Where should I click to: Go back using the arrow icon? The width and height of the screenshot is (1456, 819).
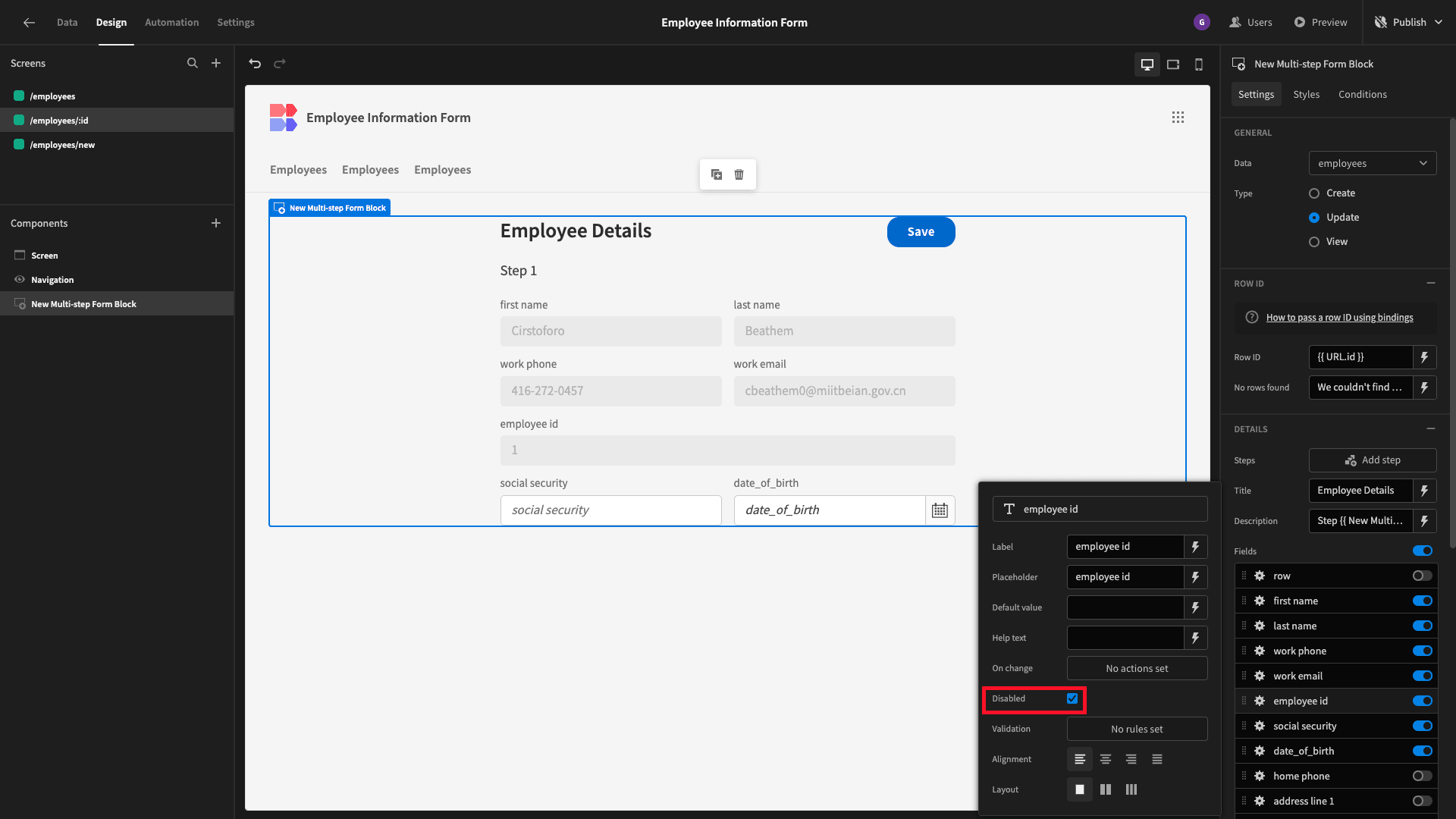tap(29, 23)
